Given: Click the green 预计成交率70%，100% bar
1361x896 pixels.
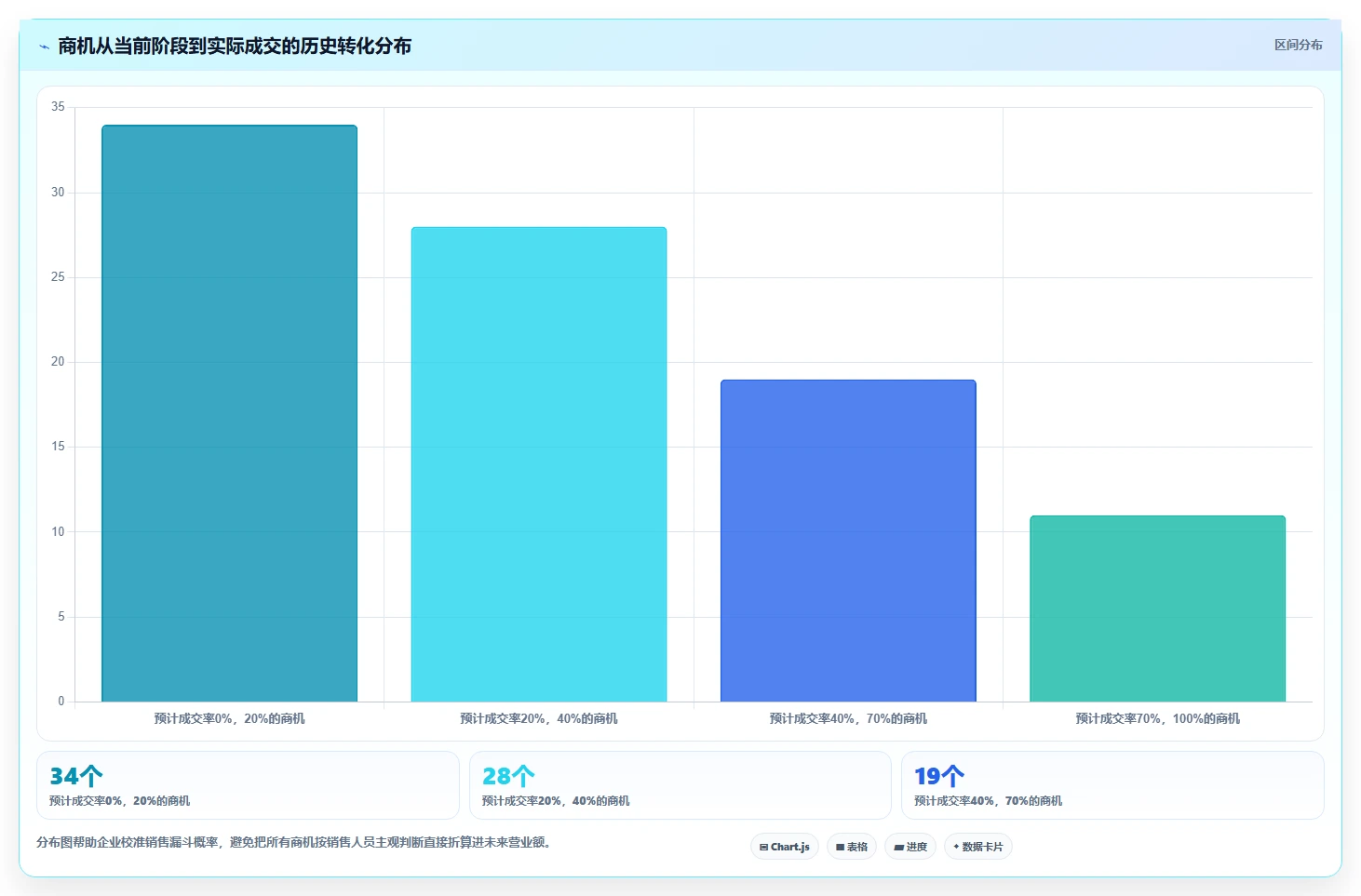Looking at the screenshot, I should [x=1157, y=608].
